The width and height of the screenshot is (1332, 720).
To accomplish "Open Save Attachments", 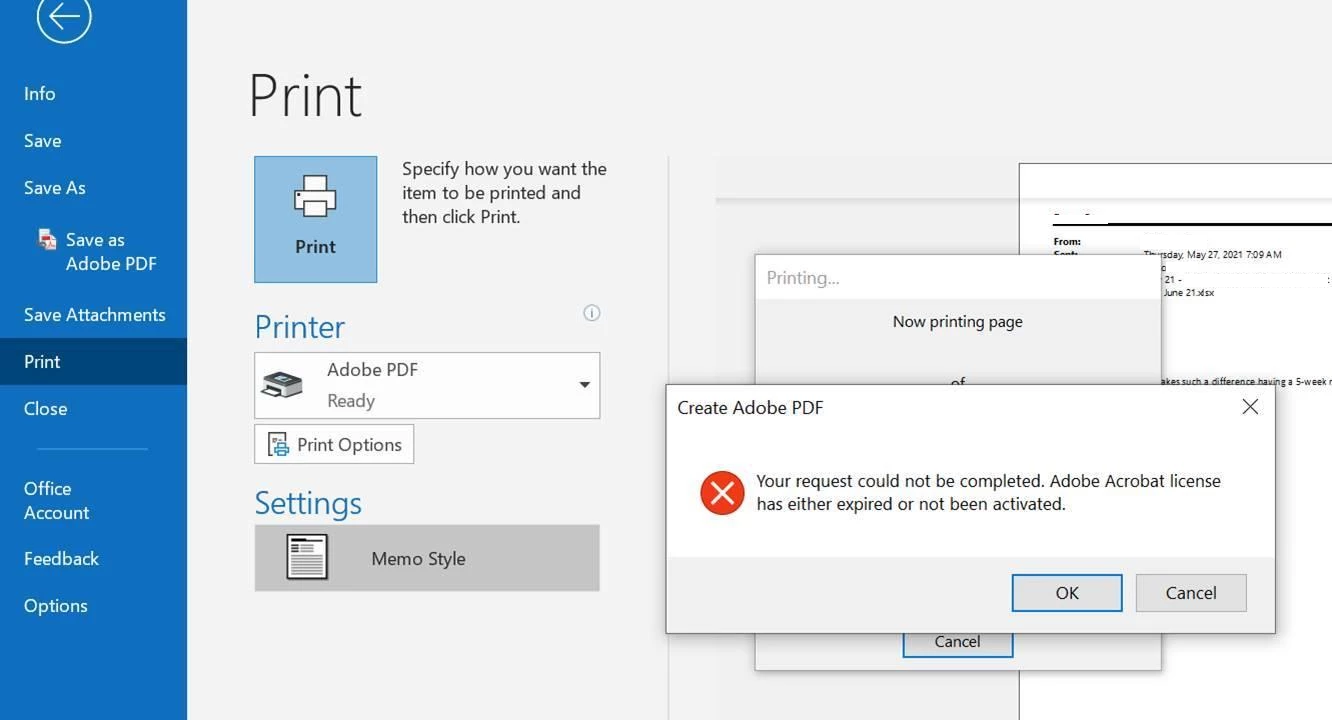I will tap(95, 315).
